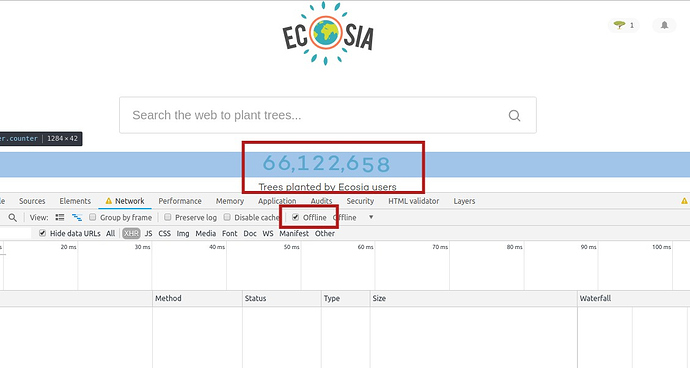Enable Disable cache checkbox
This screenshot has width=690, height=368.
coord(227,217)
